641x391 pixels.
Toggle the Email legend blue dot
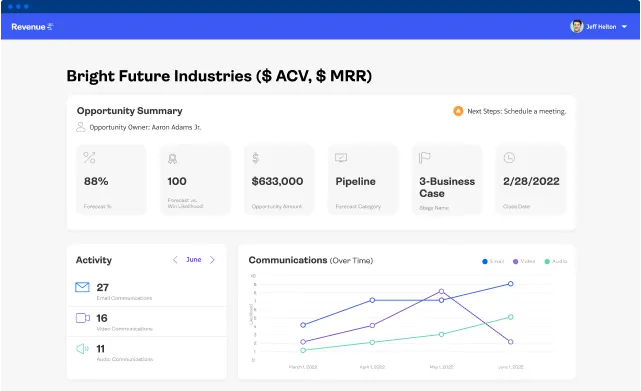[485, 261]
